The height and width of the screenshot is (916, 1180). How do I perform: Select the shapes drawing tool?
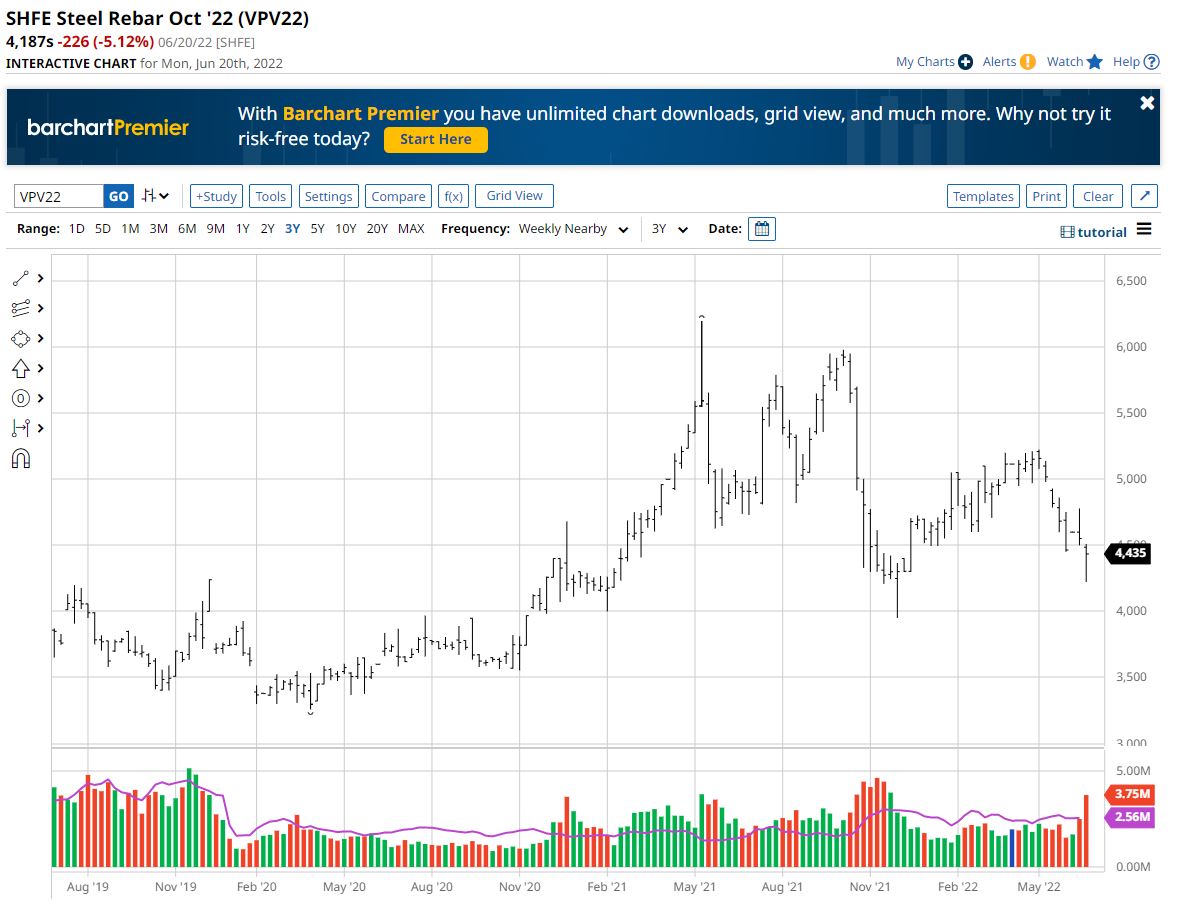tap(21, 338)
